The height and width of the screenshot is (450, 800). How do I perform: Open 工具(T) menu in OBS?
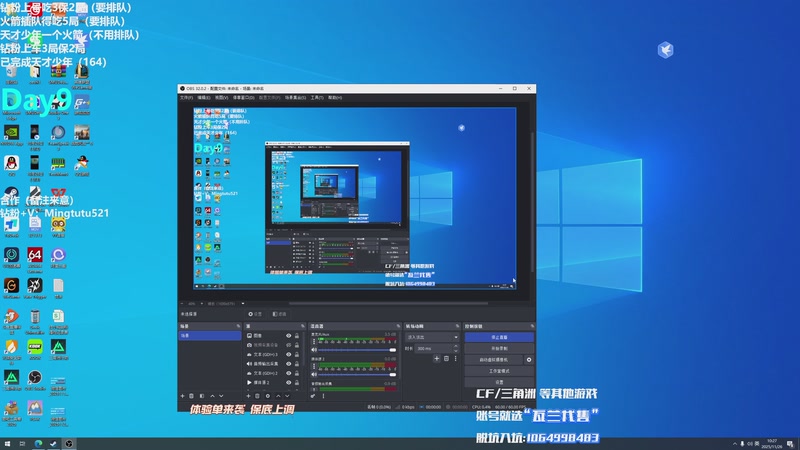[317, 97]
